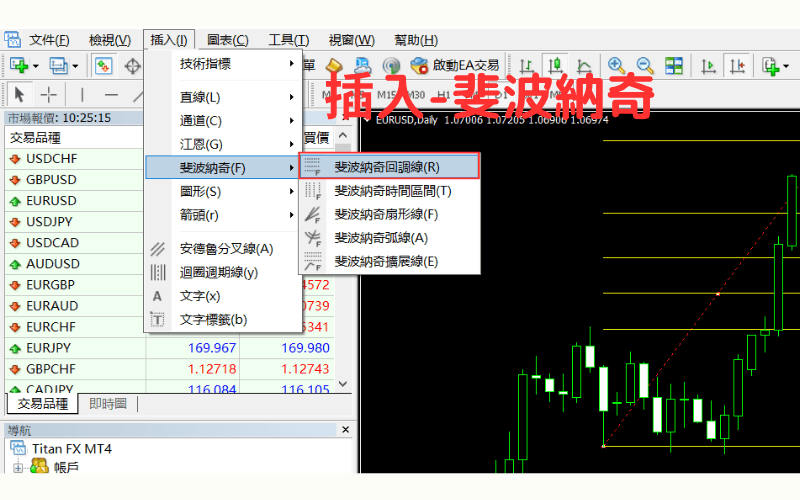Expand the 圖形(S) submenu
Screen dimensions: 800x500
click(x=223, y=192)
